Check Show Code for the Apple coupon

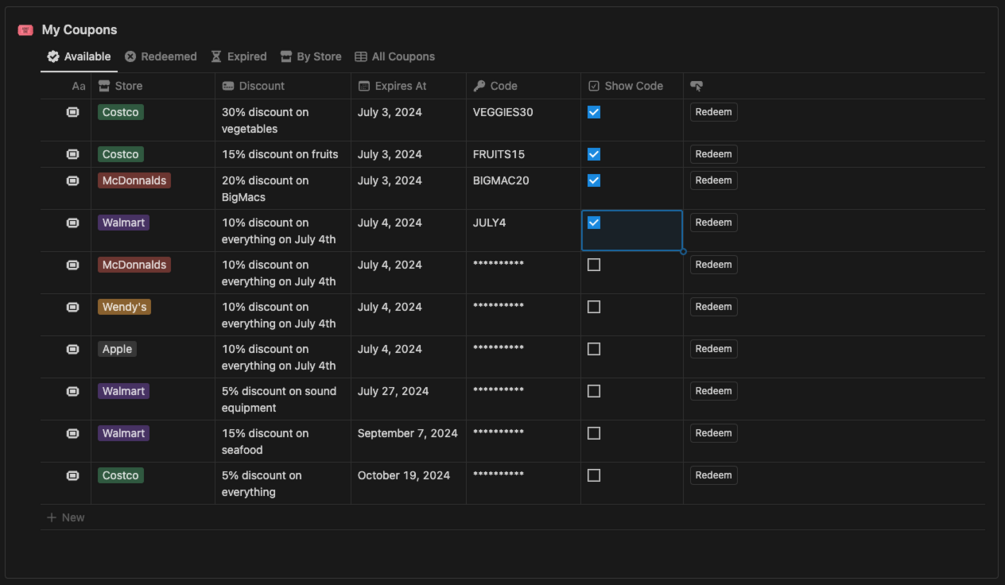594,349
